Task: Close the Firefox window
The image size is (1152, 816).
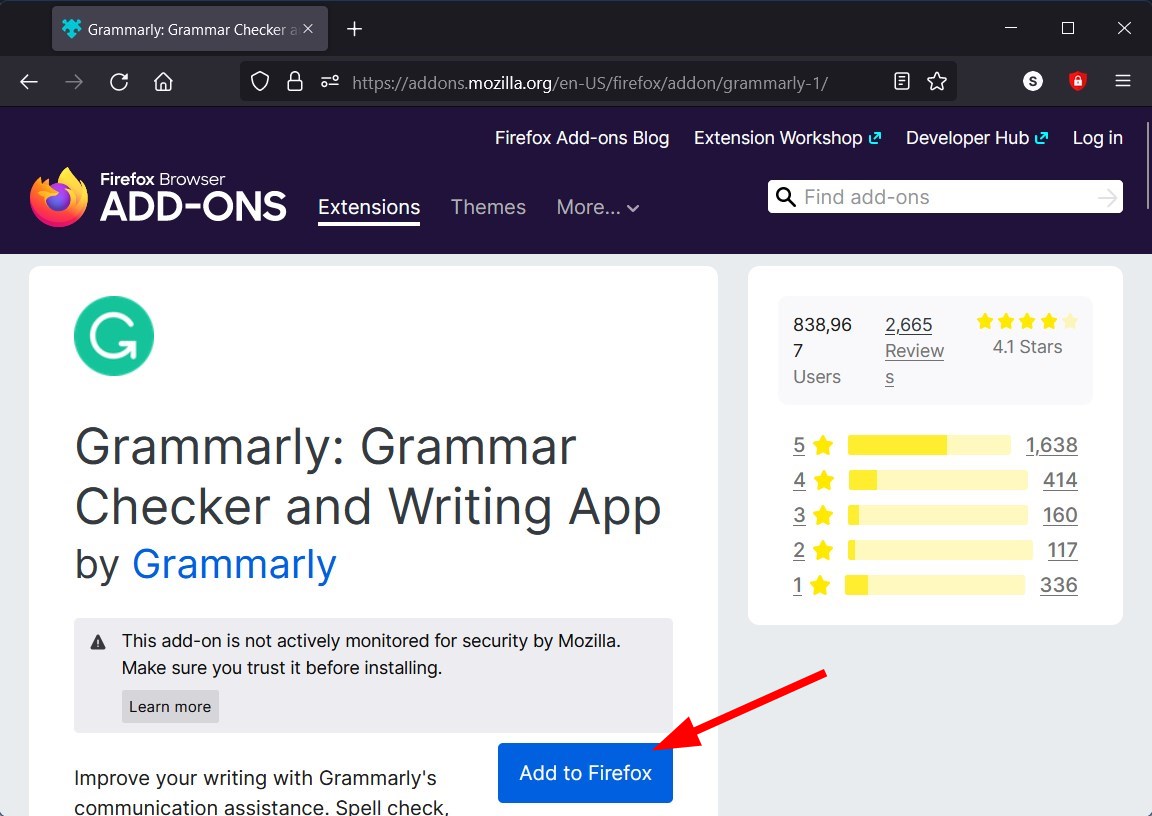Action: [x=1124, y=28]
